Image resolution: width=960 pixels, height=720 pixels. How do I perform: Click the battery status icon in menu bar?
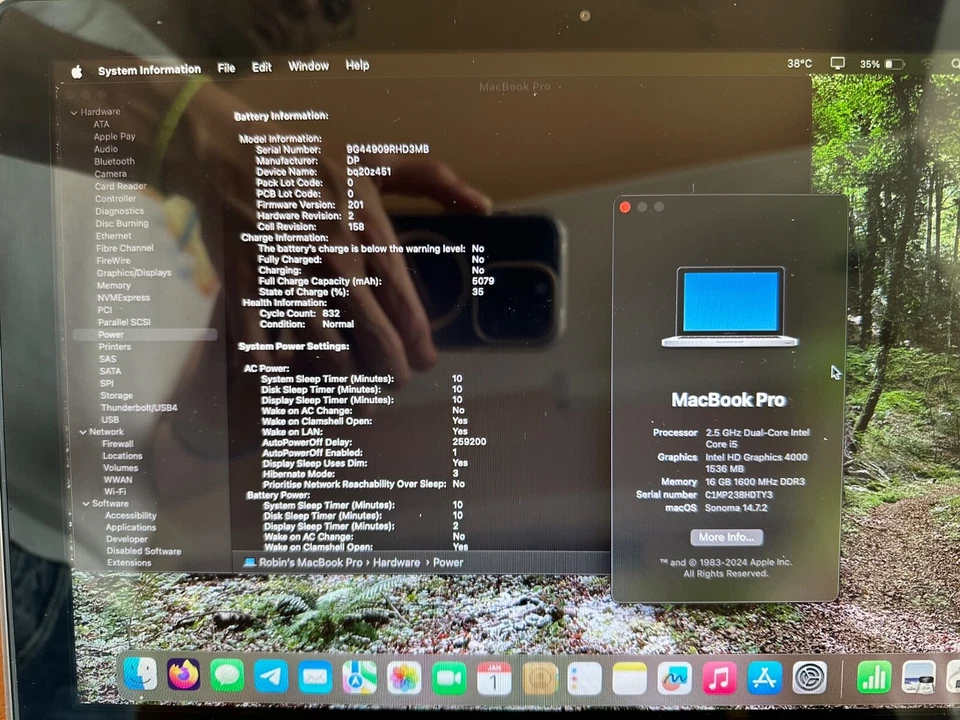point(894,64)
